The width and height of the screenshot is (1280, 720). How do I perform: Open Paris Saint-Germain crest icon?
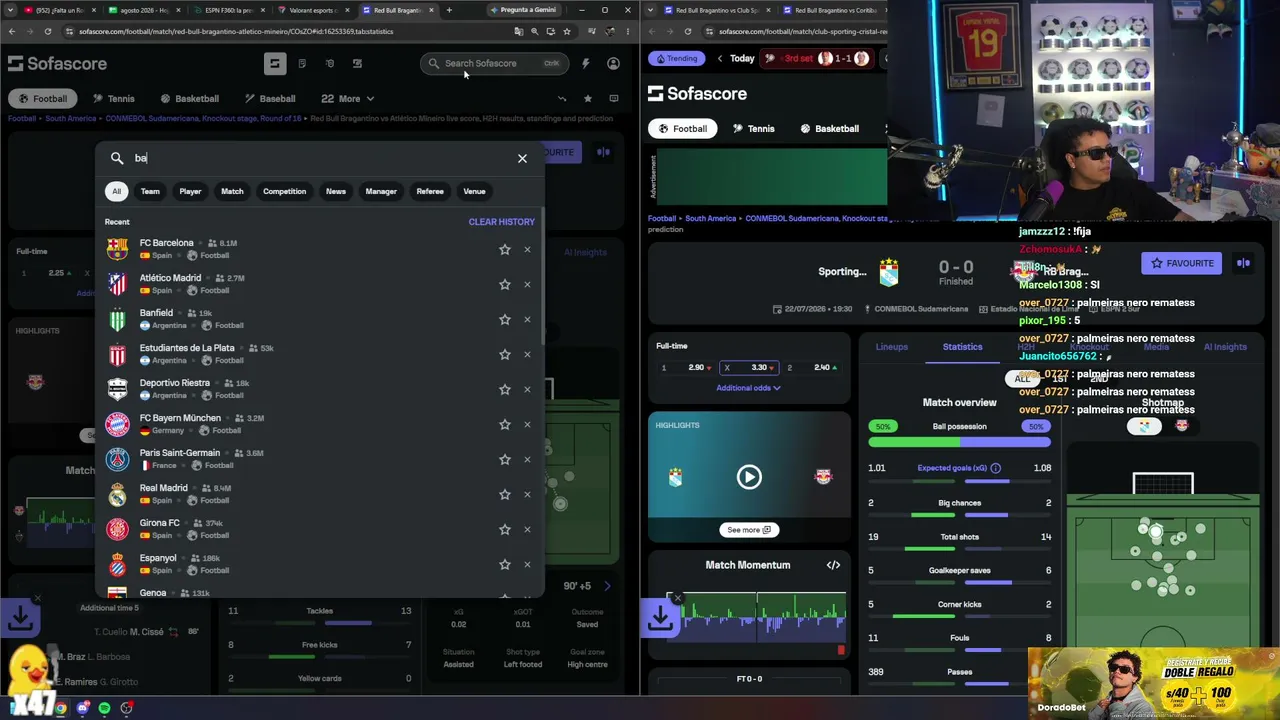(118, 459)
